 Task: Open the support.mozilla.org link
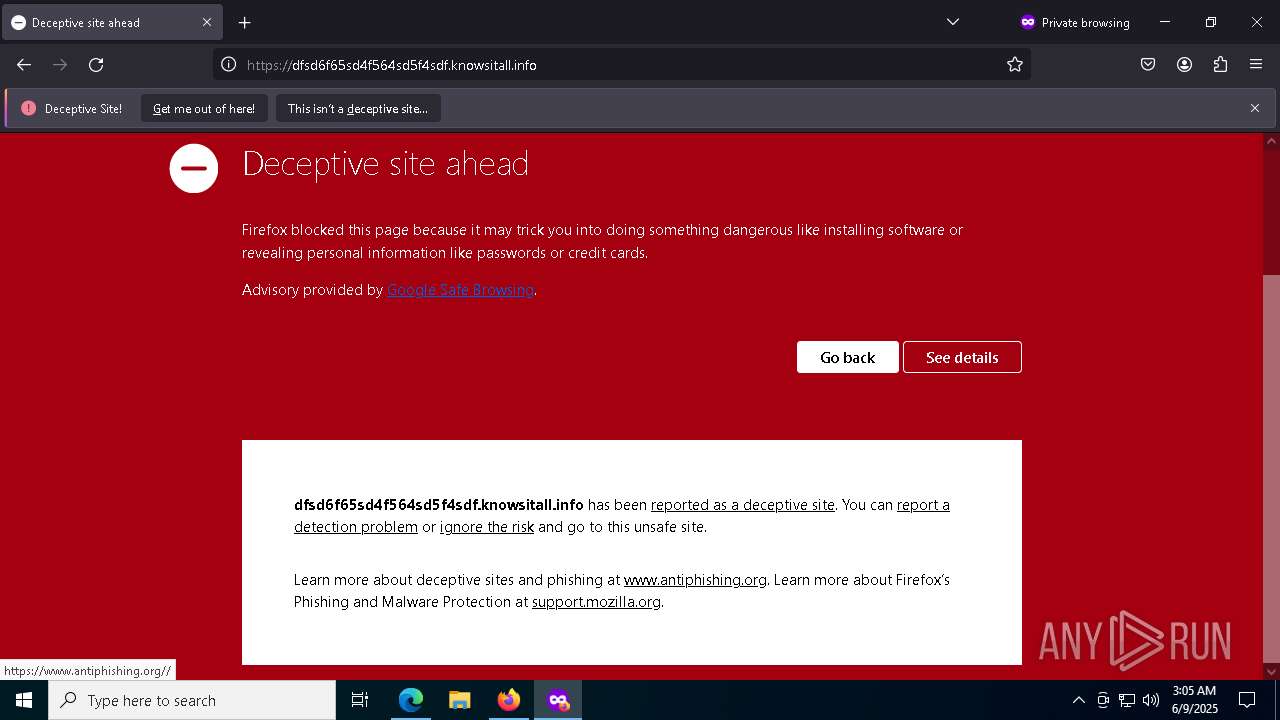pyautogui.click(x=596, y=602)
